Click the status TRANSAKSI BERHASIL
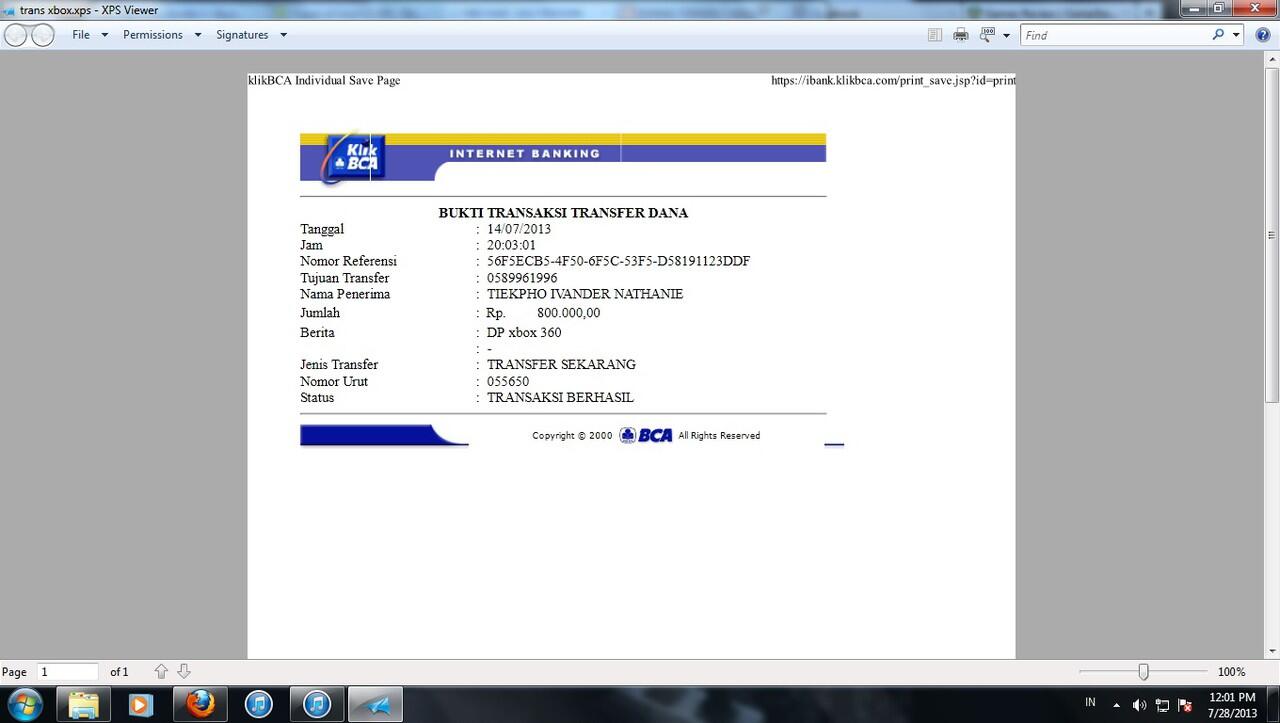 (560, 398)
